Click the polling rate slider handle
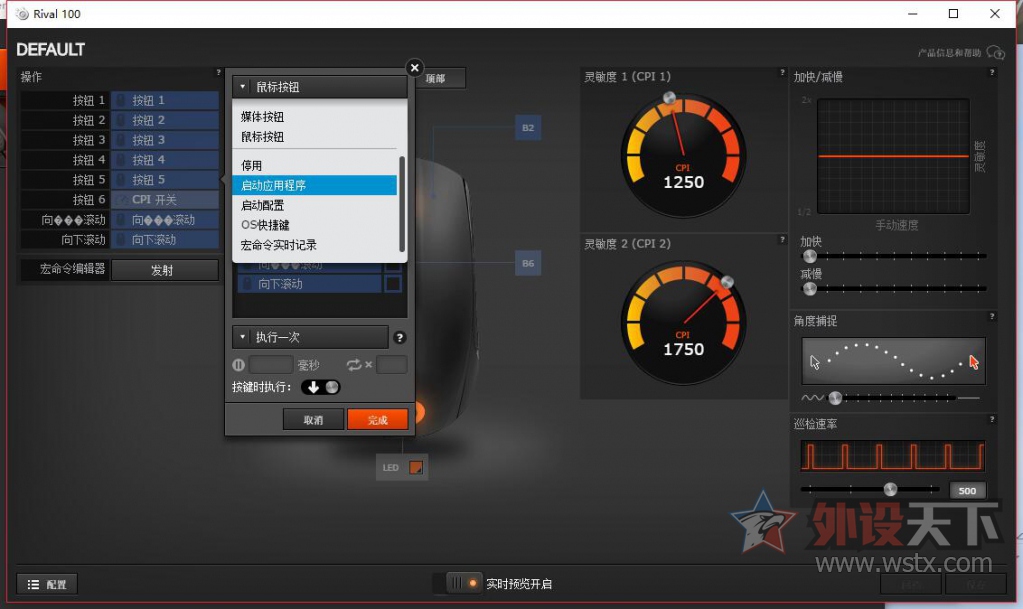Screen dimensions: 1023x609 890,489
